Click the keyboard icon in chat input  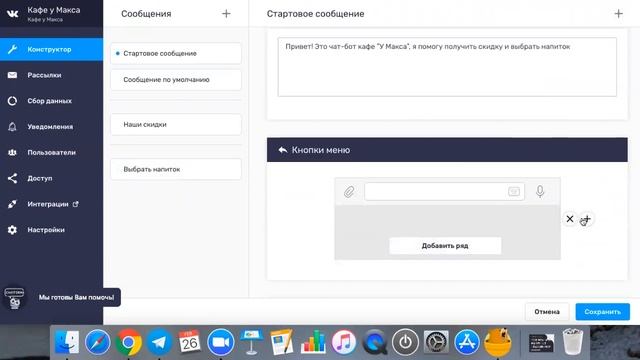pos(514,191)
